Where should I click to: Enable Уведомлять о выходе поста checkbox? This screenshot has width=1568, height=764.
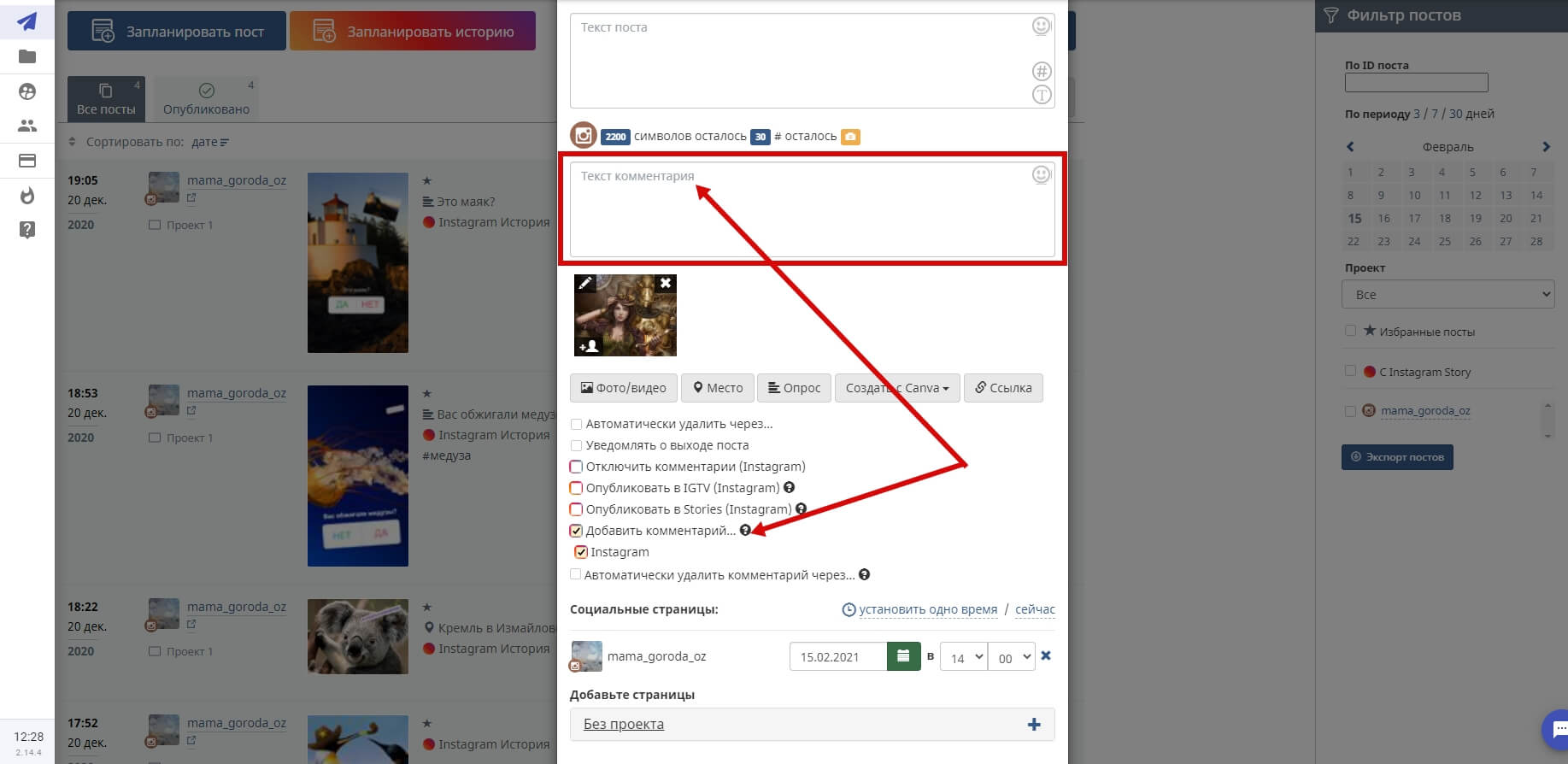pos(576,445)
